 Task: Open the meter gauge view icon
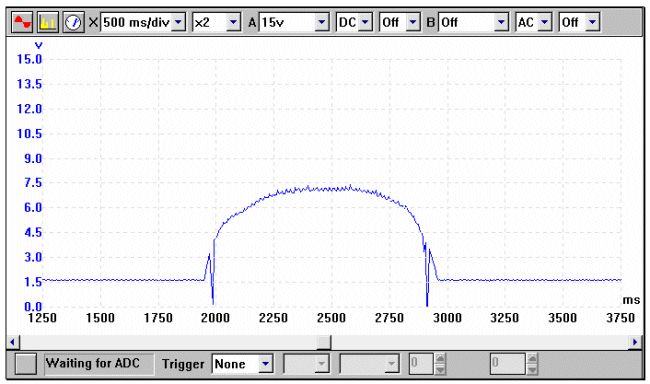(73, 22)
